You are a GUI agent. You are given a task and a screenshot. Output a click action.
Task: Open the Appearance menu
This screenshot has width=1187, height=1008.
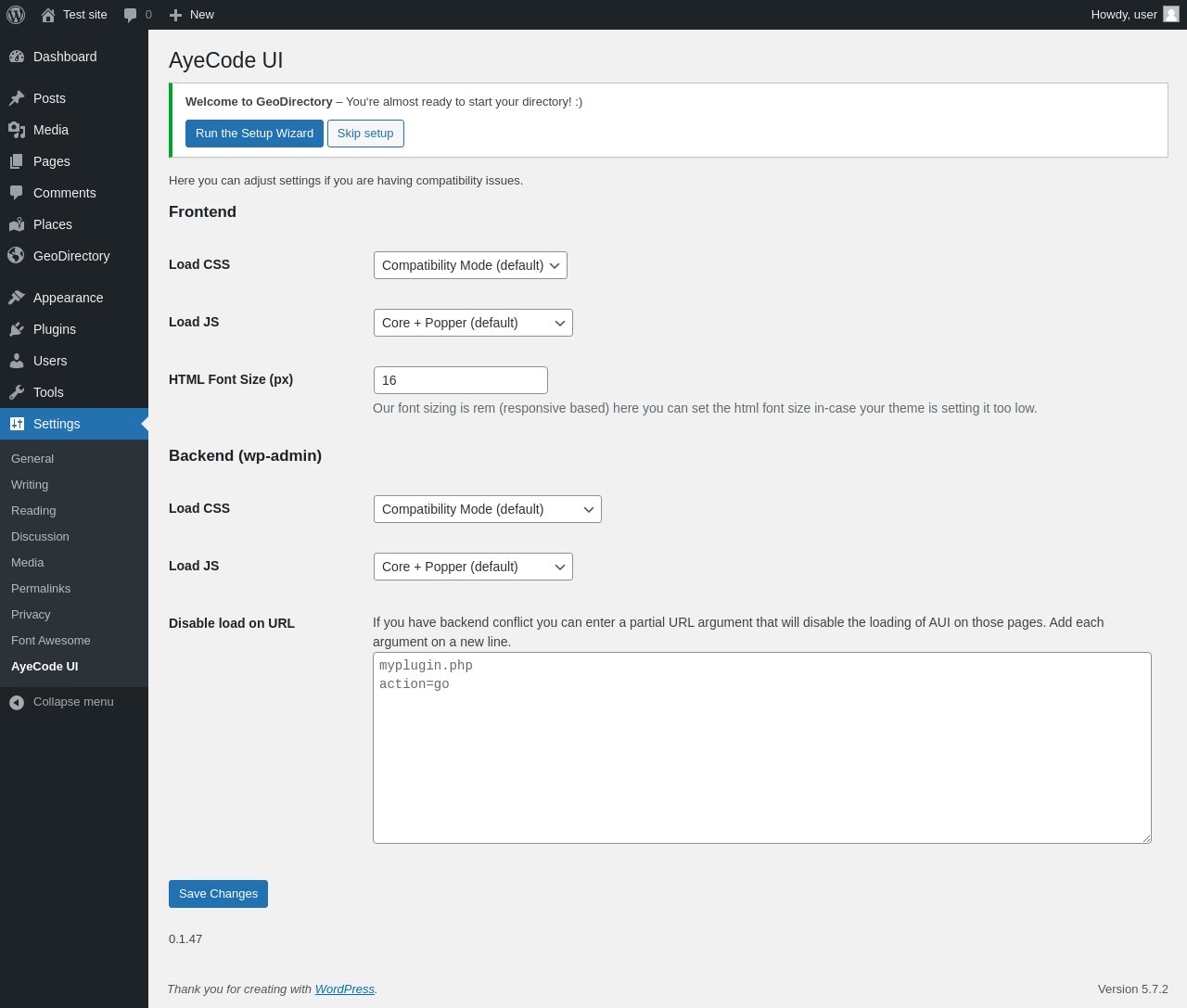pos(74,298)
